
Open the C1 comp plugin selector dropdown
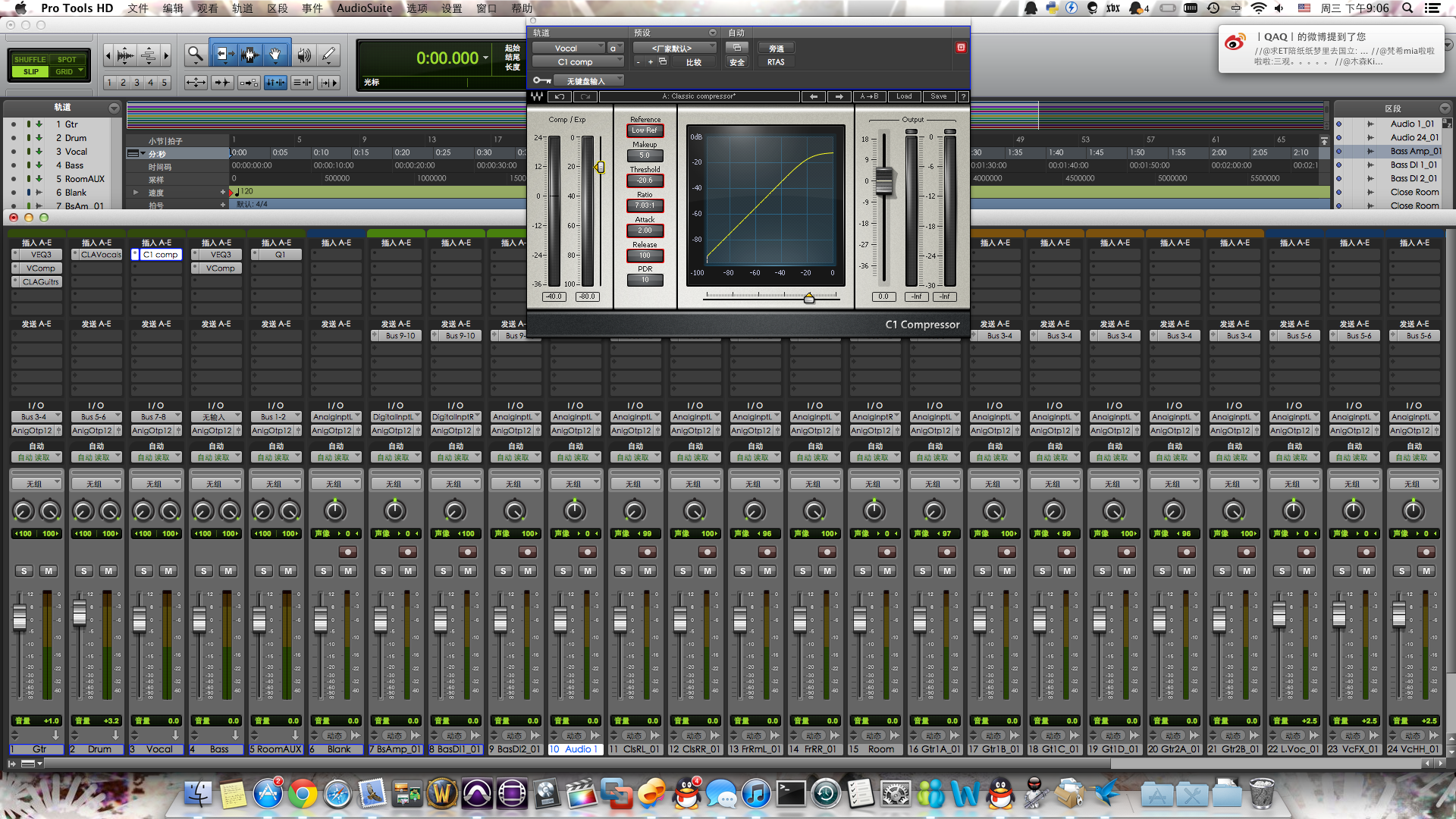pyautogui.click(x=578, y=62)
